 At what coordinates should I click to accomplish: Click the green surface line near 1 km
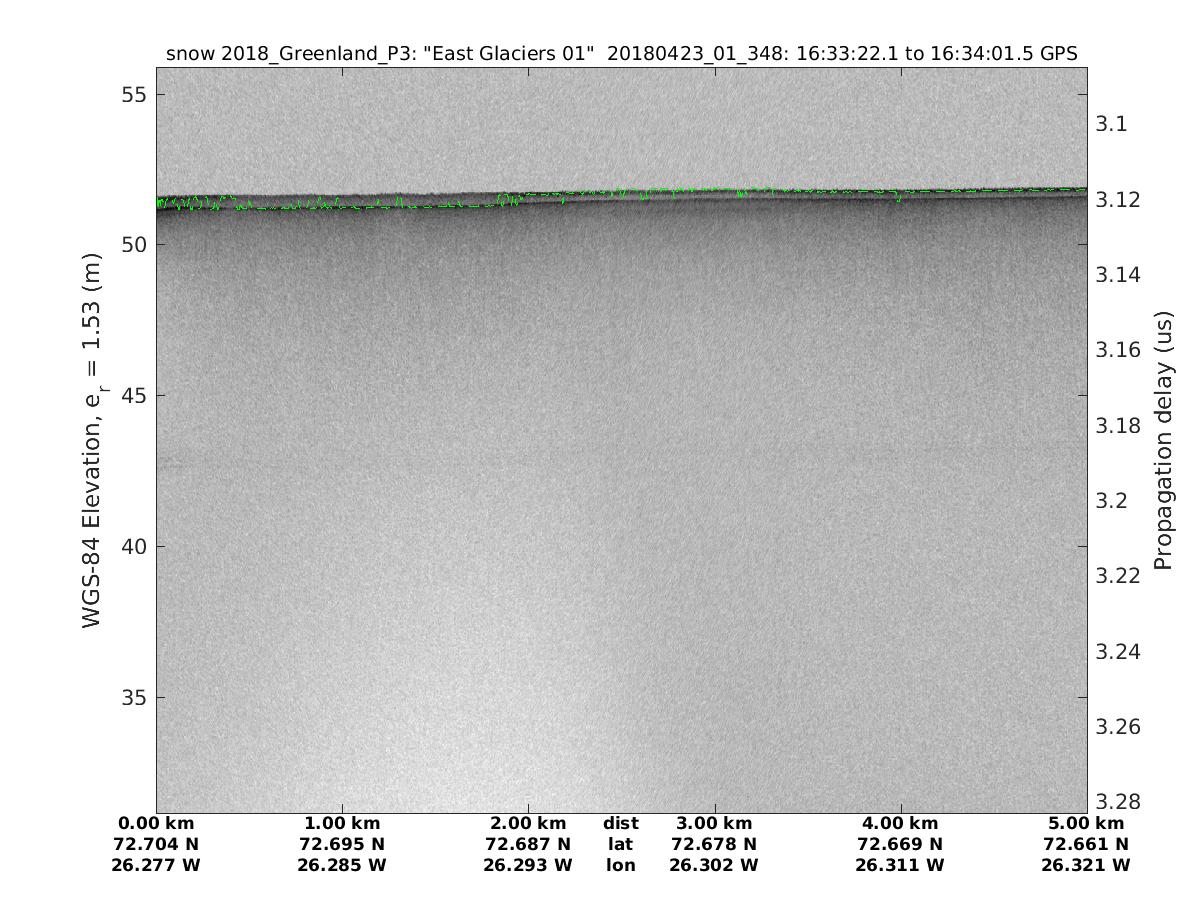pos(342,207)
